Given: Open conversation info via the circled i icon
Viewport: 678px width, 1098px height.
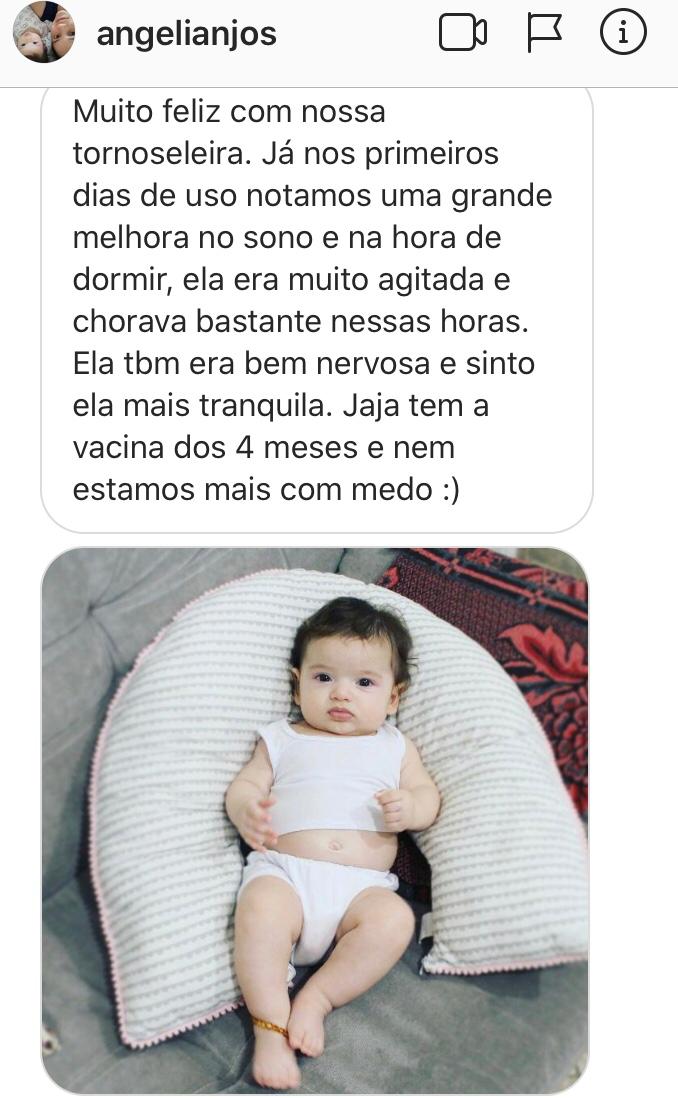Looking at the screenshot, I should click(x=623, y=32).
